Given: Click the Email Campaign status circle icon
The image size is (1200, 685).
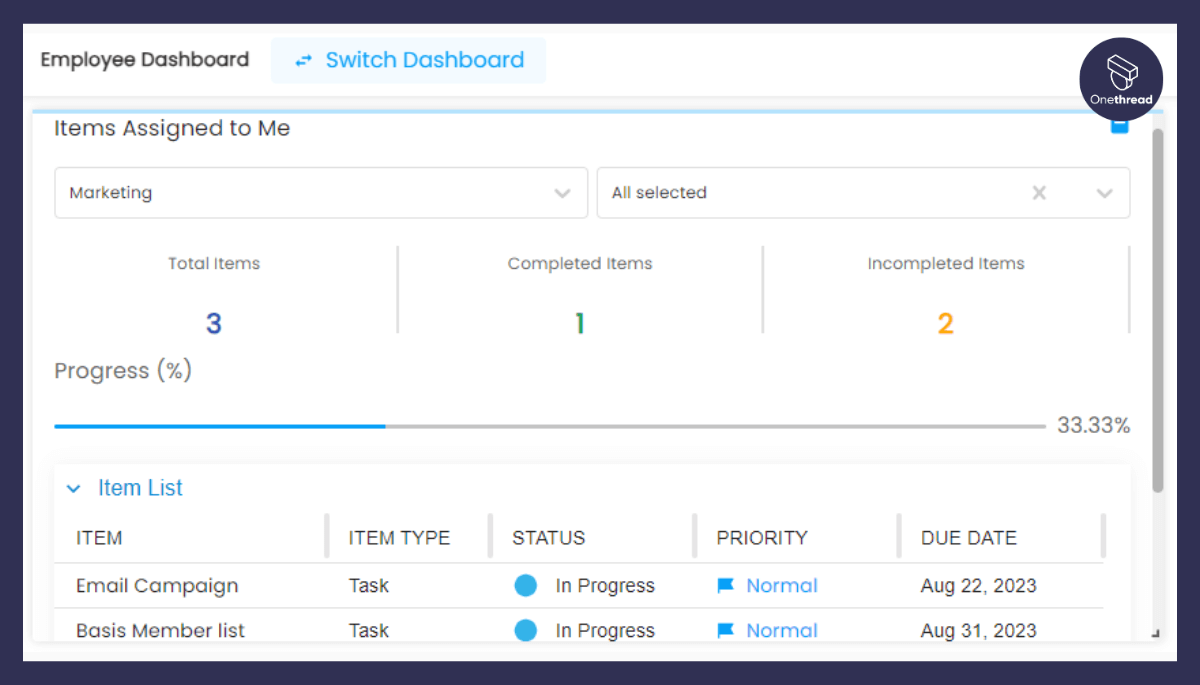Looking at the screenshot, I should 526,586.
